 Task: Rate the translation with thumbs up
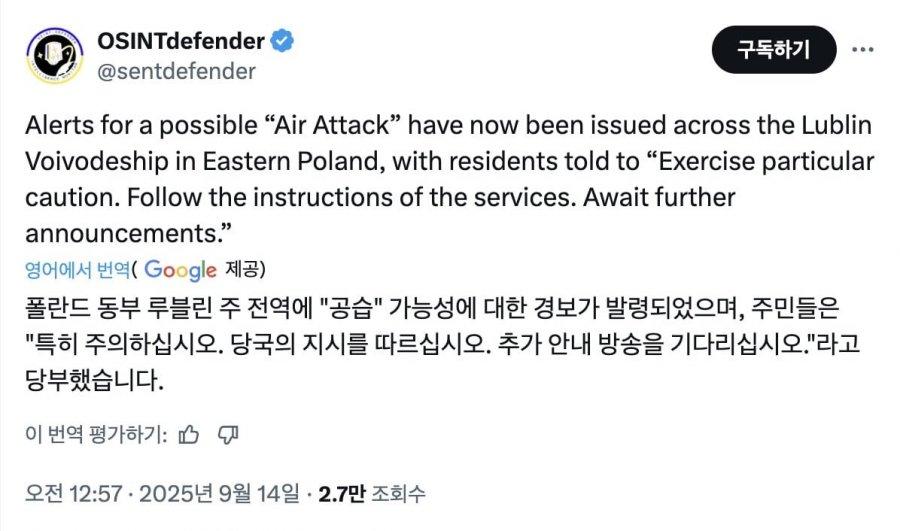[x=188, y=434]
